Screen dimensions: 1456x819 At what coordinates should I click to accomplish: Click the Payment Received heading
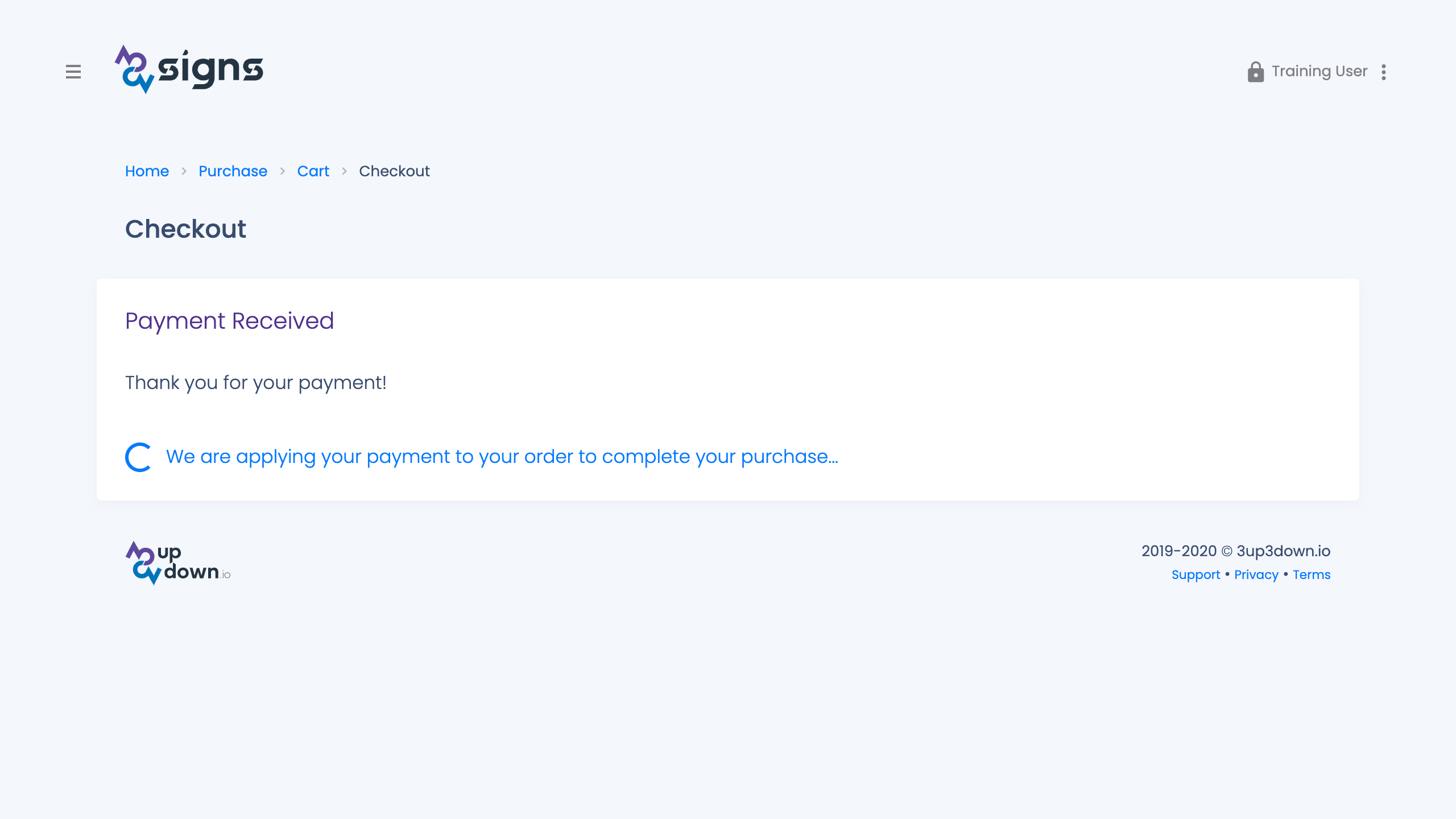(x=230, y=321)
